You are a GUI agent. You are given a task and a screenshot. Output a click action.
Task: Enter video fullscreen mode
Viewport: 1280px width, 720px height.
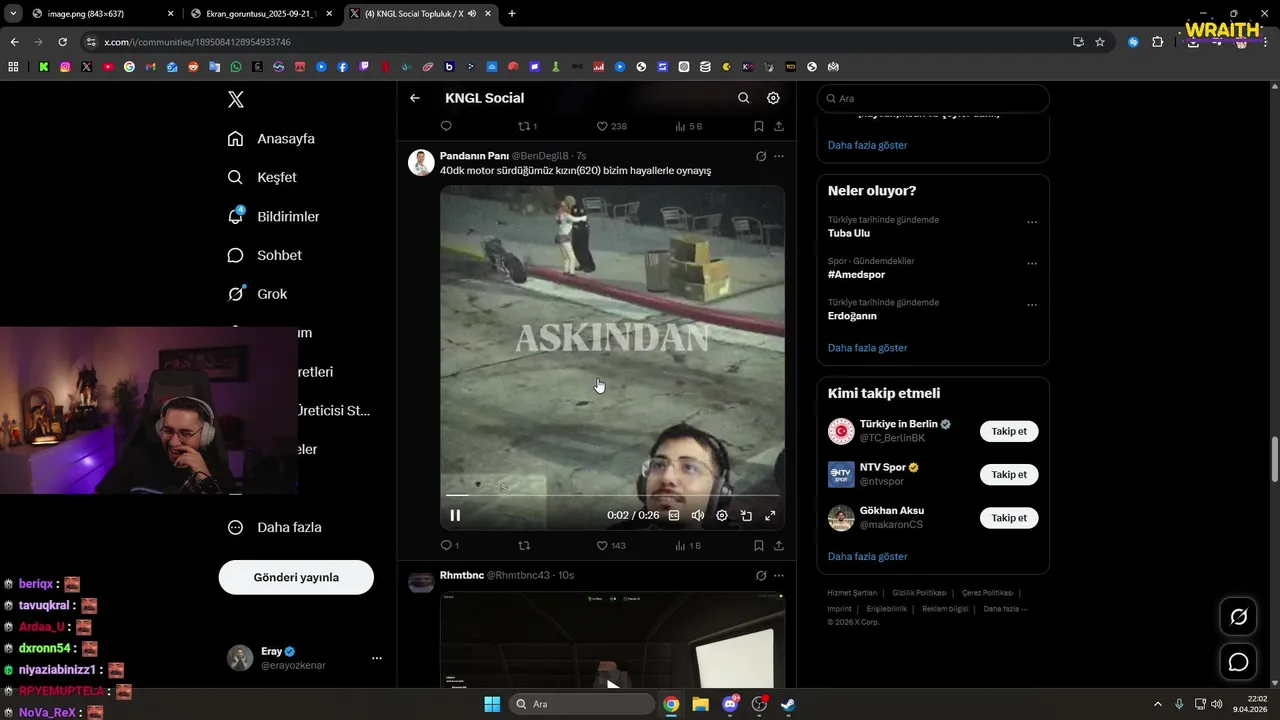(770, 515)
